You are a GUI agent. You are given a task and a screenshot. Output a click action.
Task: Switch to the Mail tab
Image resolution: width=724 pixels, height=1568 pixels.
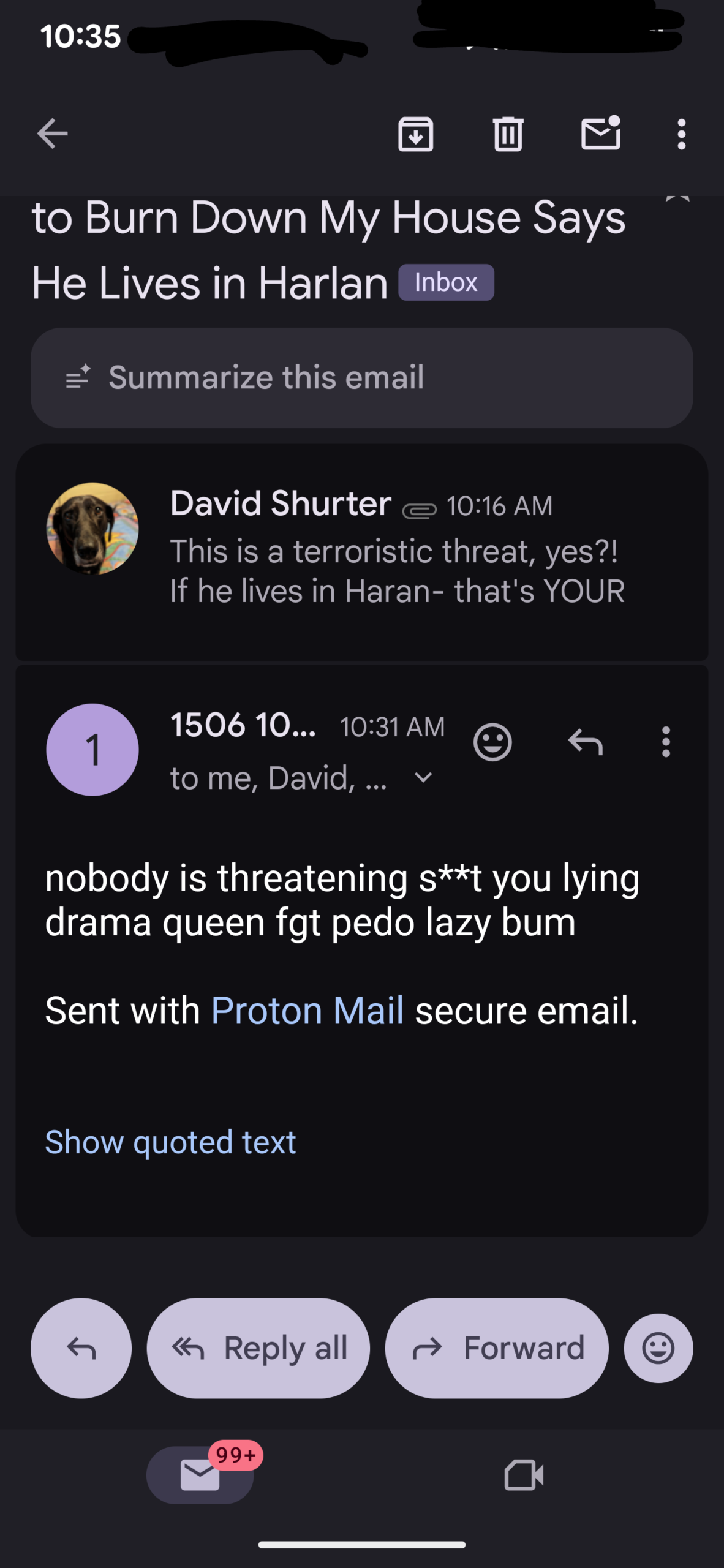pyautogui.click(x=200, y=1475)
